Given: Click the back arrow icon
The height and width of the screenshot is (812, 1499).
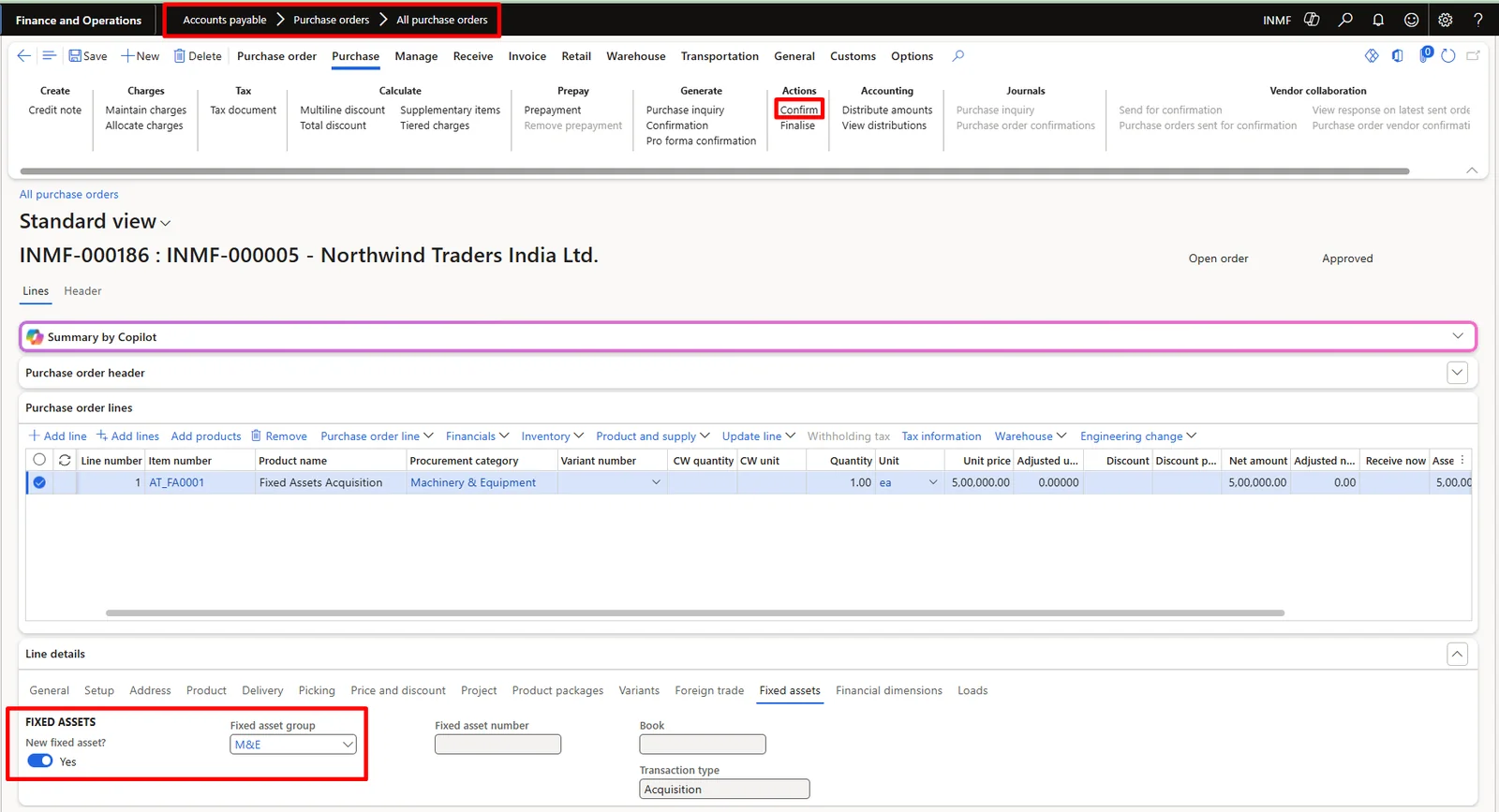Looking at the screenshot, I should pos(24,56).
